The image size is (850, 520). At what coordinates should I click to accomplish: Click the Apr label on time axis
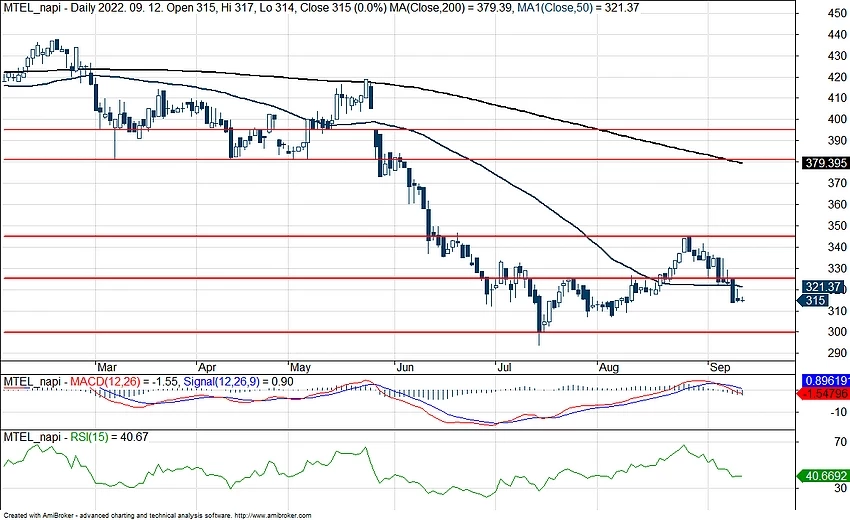click(x=208, y=368)
